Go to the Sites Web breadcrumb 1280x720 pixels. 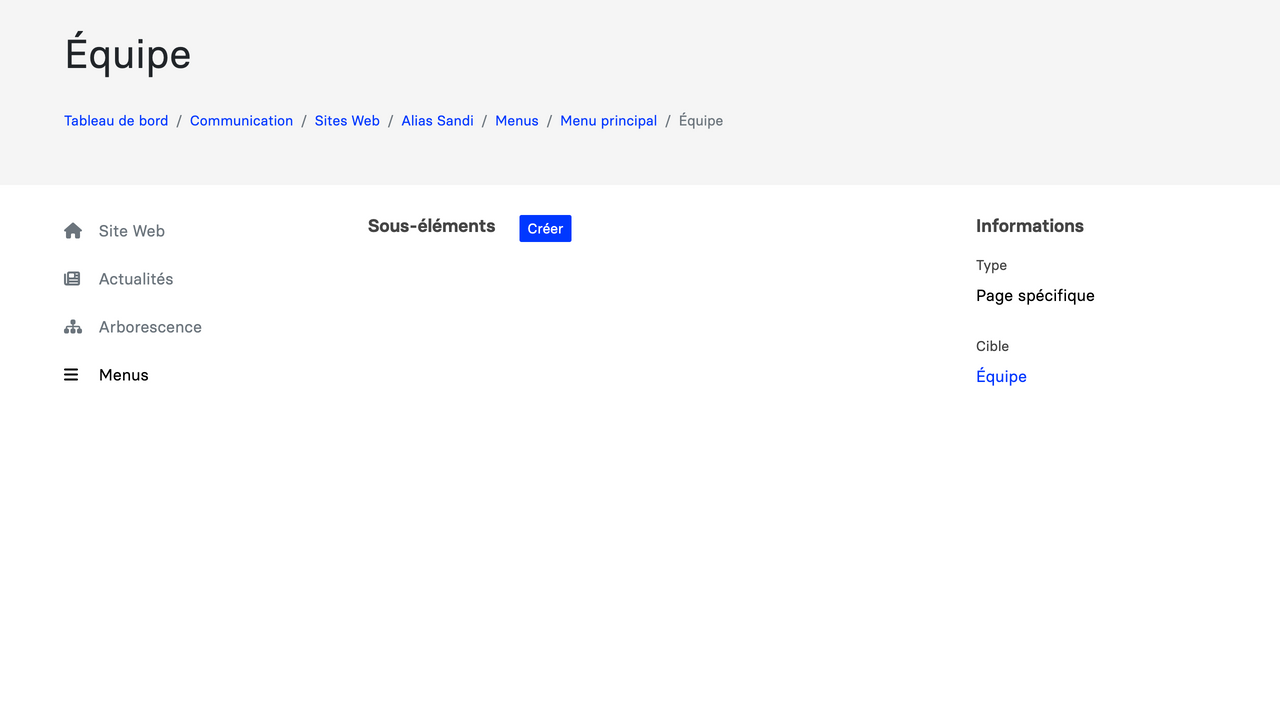[x=347, y=121]
